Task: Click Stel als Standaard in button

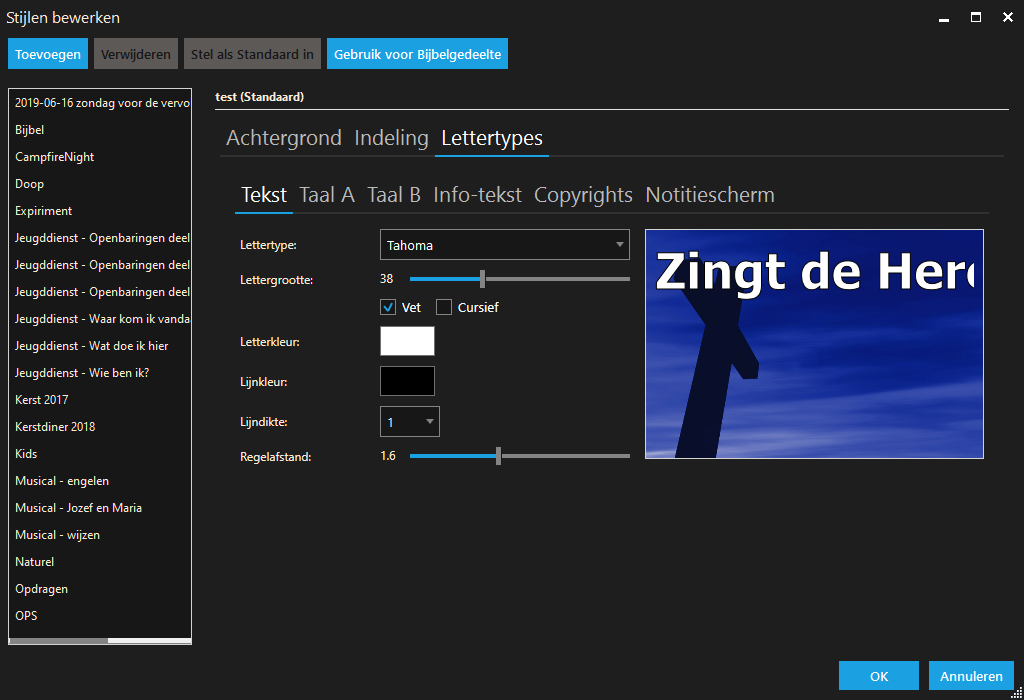Action: click(252, 54)
